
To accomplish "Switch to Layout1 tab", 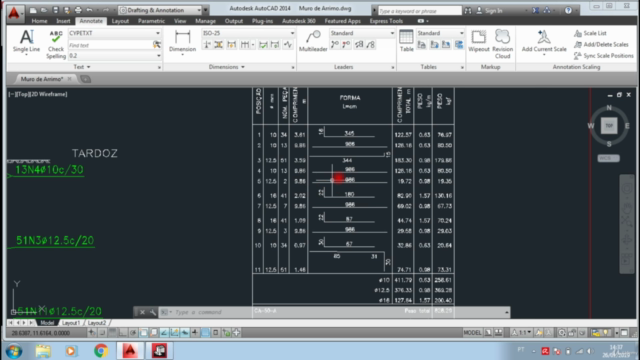I will pyautogui.click(x=71, y=323).
